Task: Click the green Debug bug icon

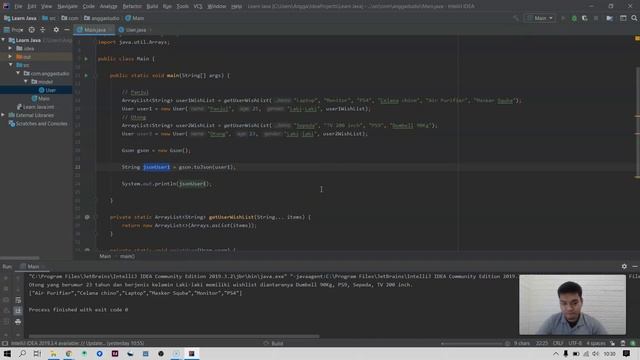Action: click(x=574, y=18)
